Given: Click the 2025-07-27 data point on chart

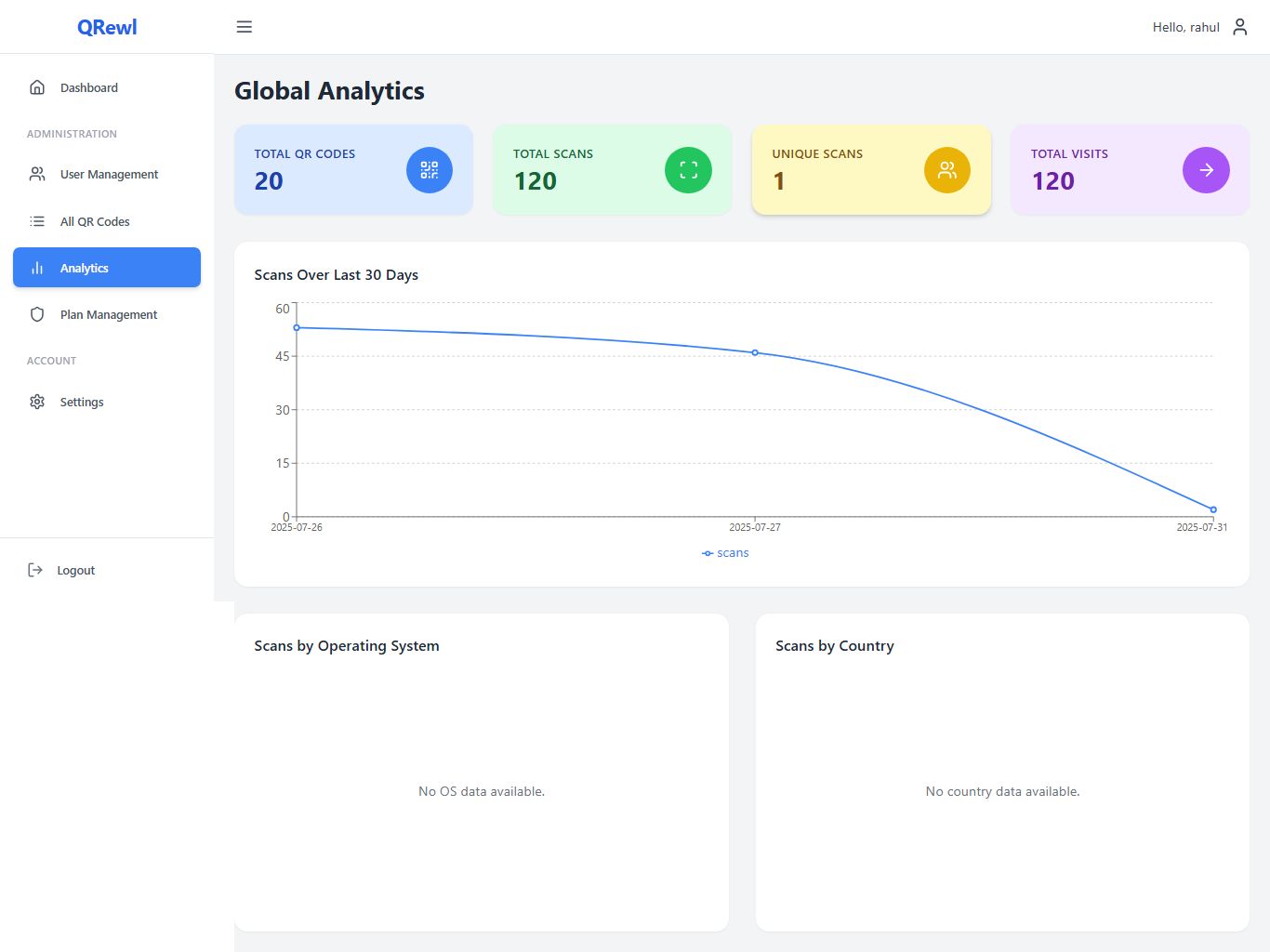Looking at the screenshot, I should [x=755, y=352].
